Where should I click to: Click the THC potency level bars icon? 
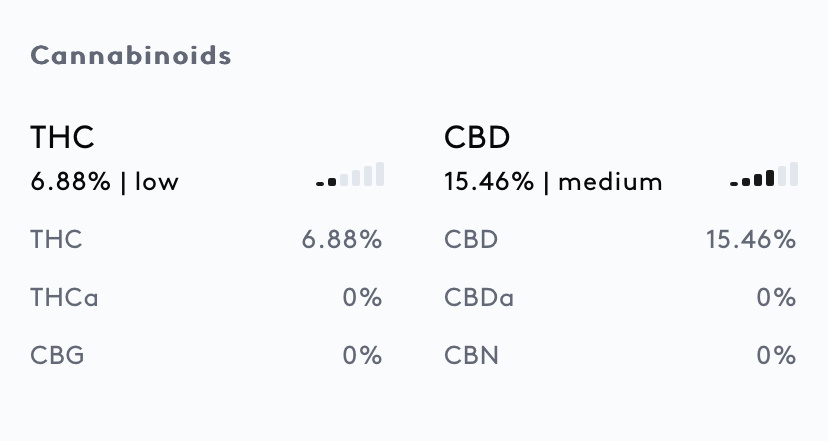(350, 176)
